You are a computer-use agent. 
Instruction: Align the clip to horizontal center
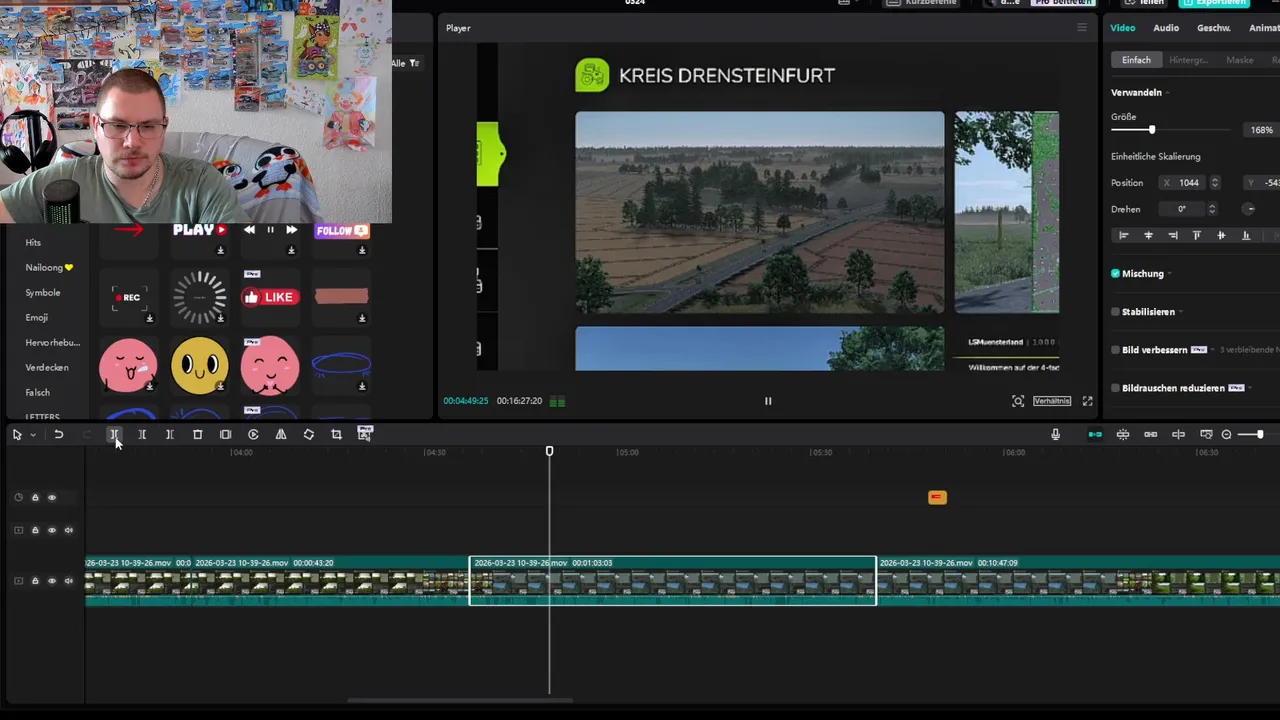[1148, 235]
